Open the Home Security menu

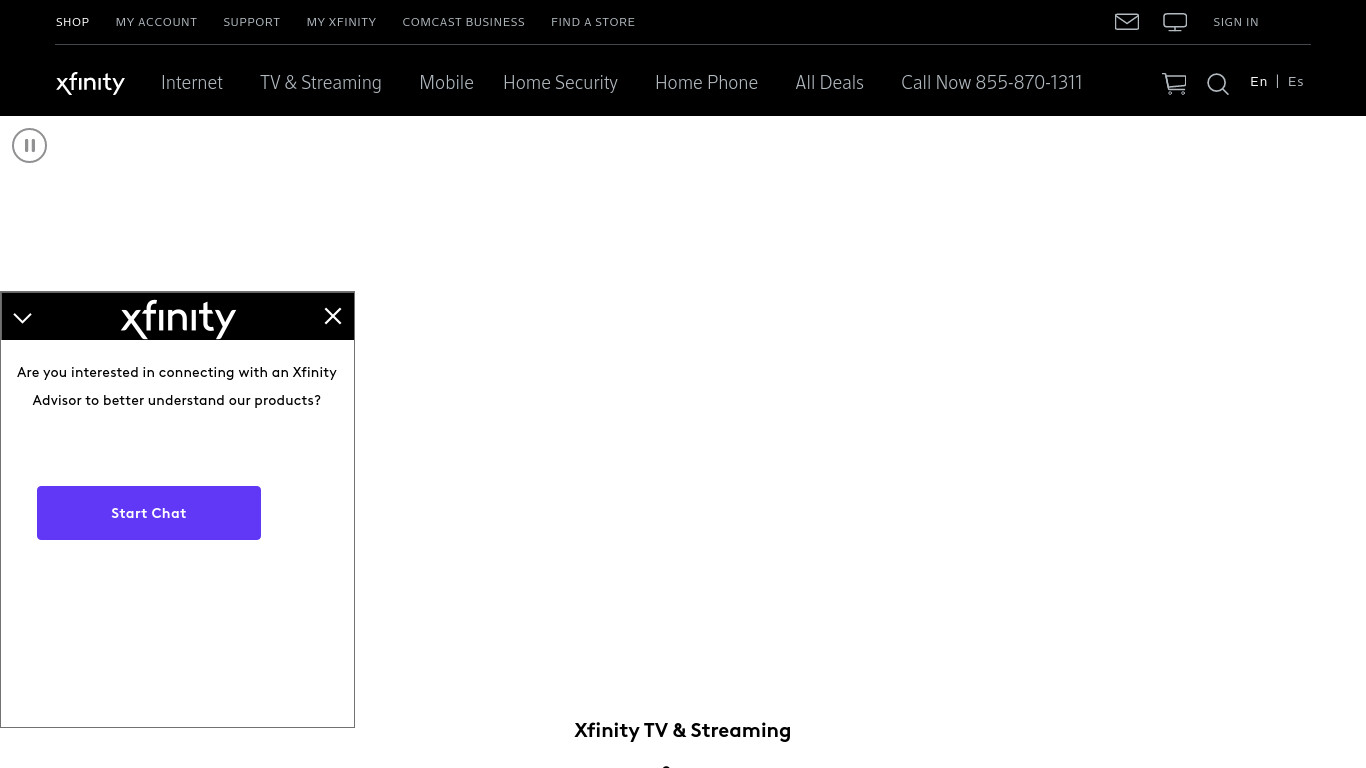coord(560,83)
